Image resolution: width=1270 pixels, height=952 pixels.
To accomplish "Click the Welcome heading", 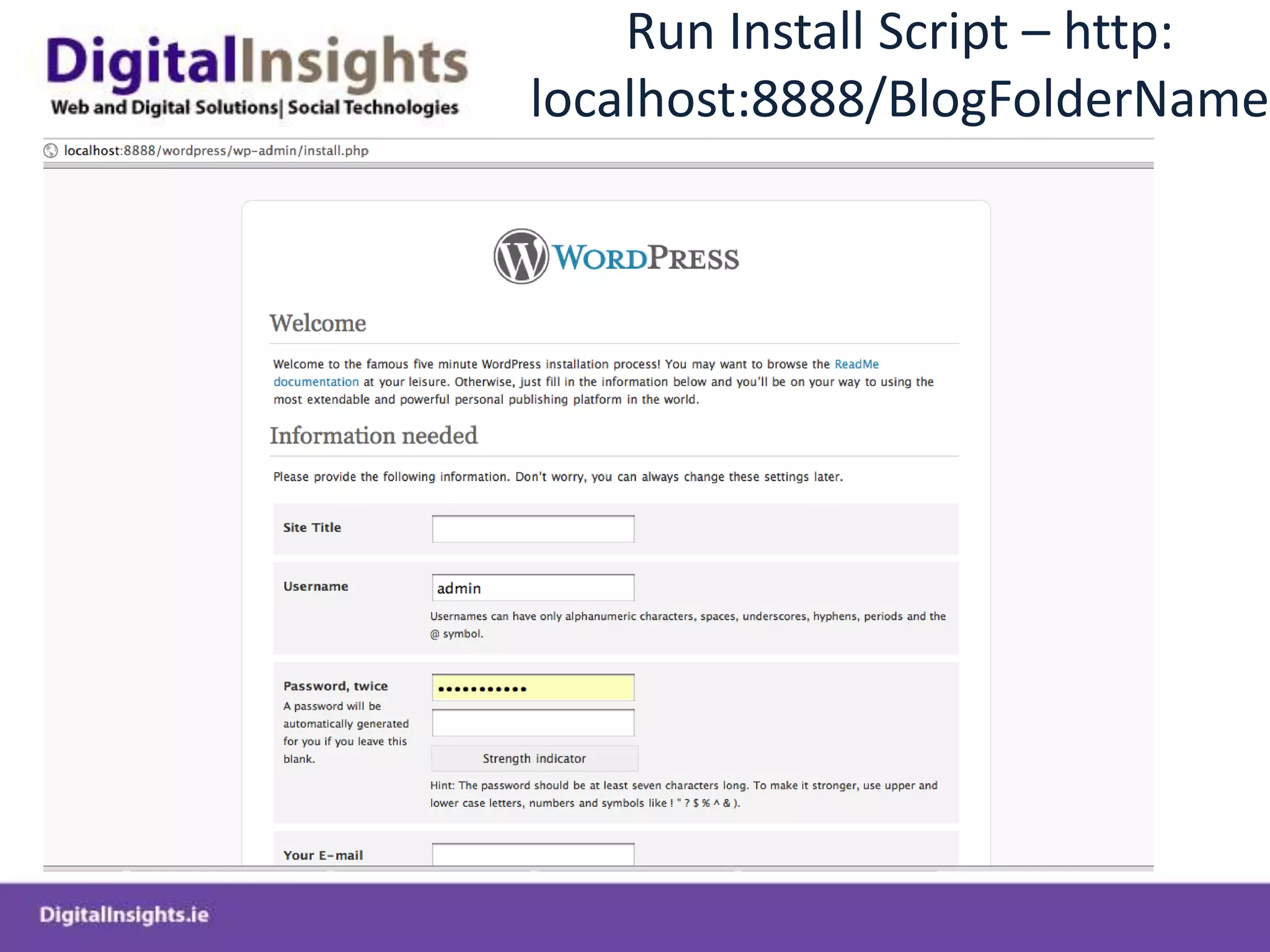I will [317, 323].
